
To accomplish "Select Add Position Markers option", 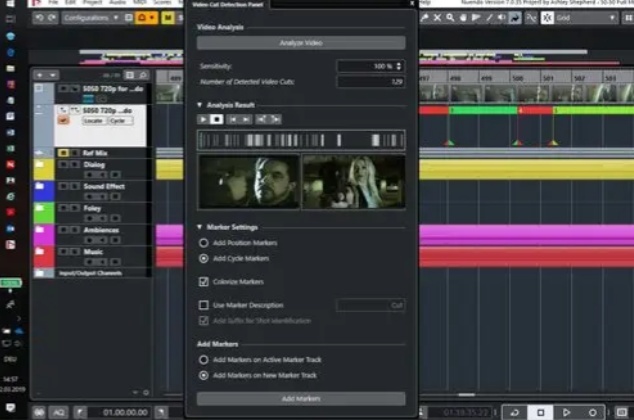I will (204, 243).
